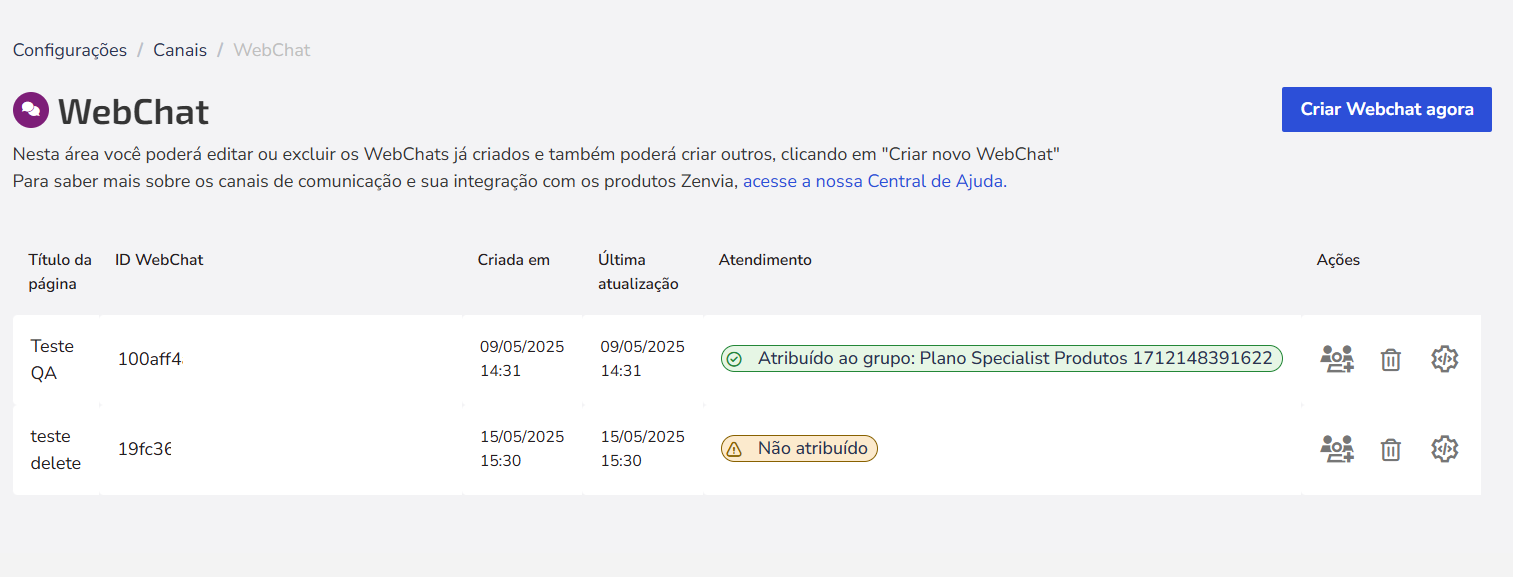Viewport: 1513px width, 577px height.
Task: Click the purple WebChat logo icon
Action: [x=31, y=110]
